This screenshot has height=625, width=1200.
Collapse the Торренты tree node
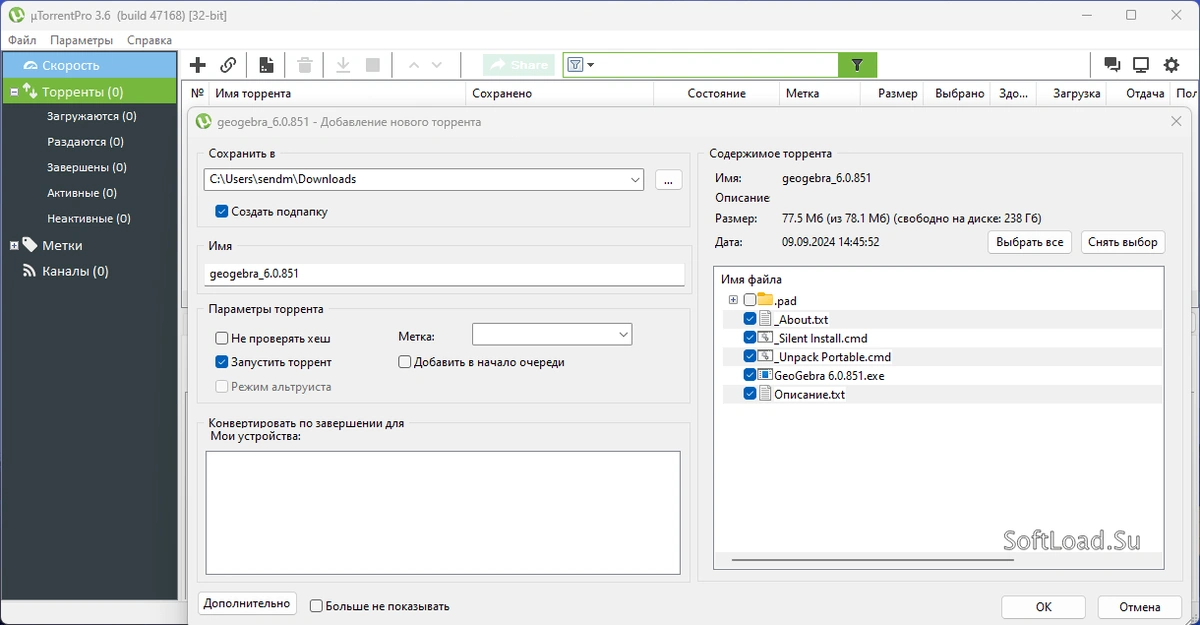14,92
